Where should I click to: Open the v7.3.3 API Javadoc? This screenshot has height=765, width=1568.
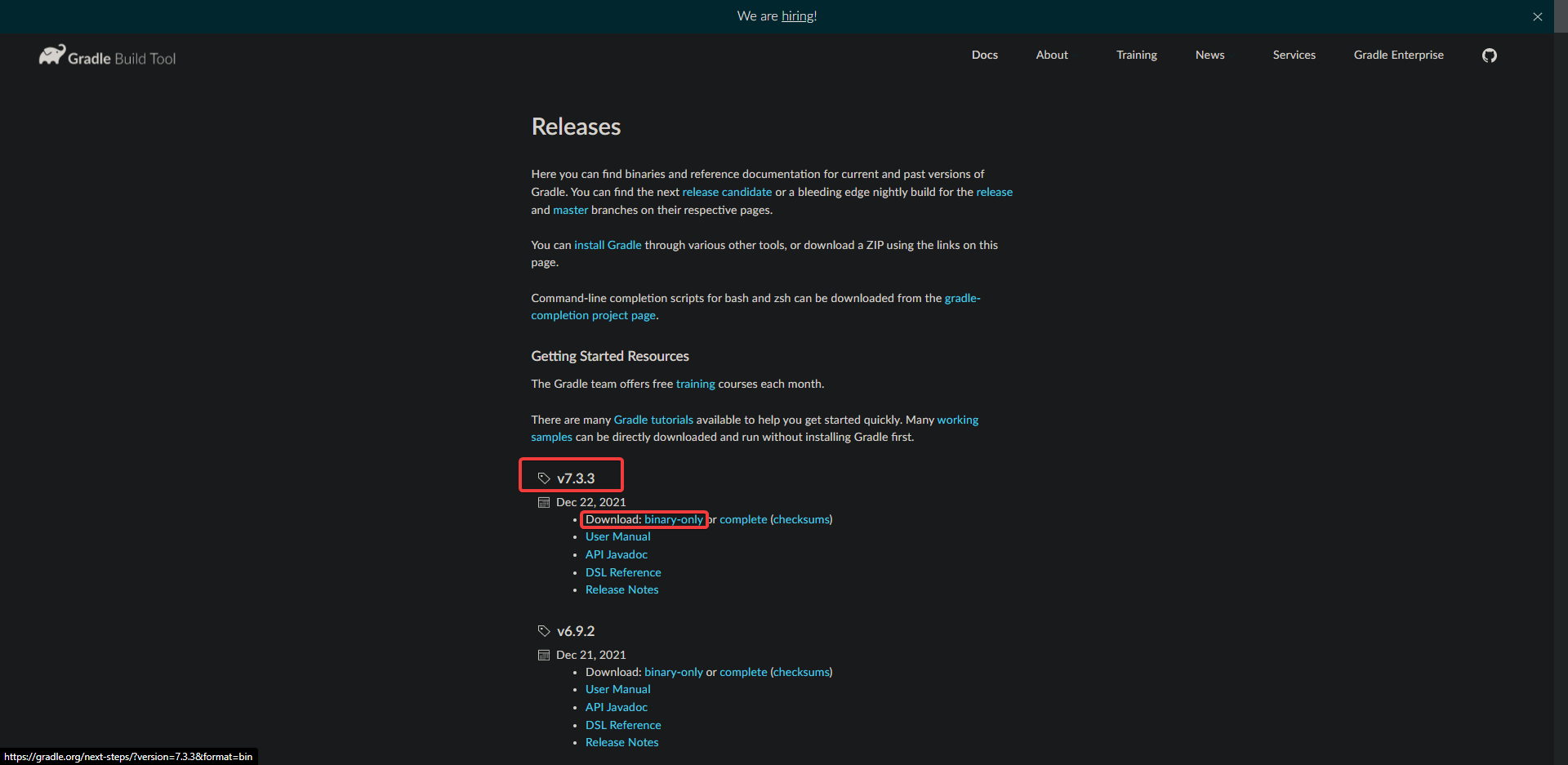[x=616, y=554]
